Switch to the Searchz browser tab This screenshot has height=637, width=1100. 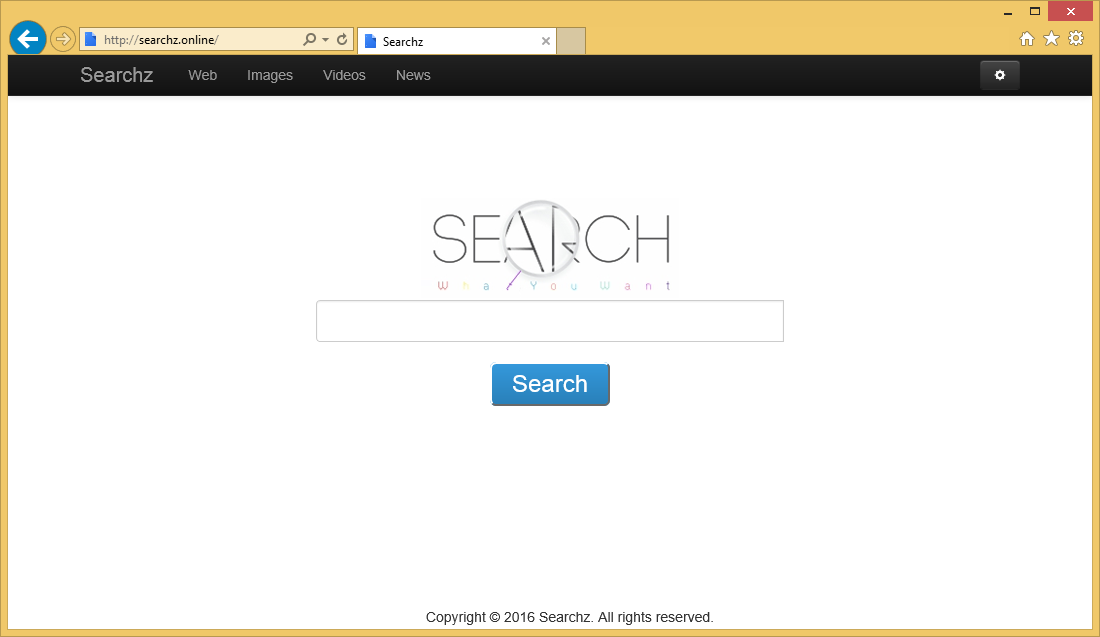click(x=455, y=41)
